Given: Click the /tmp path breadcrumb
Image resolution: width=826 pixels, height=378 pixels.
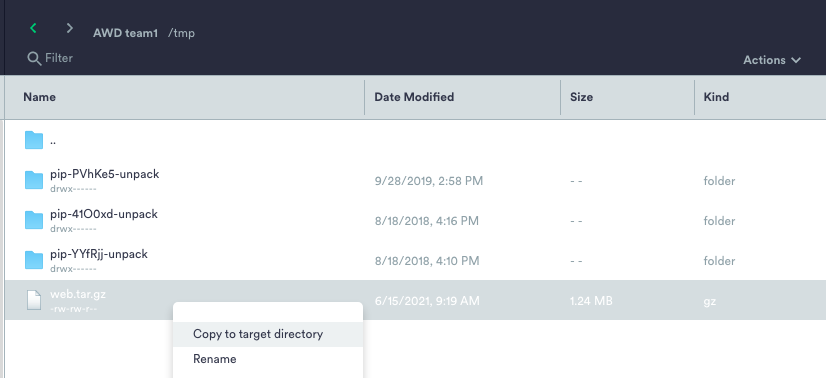Looking at the screenshot, I should click(181, 33).
